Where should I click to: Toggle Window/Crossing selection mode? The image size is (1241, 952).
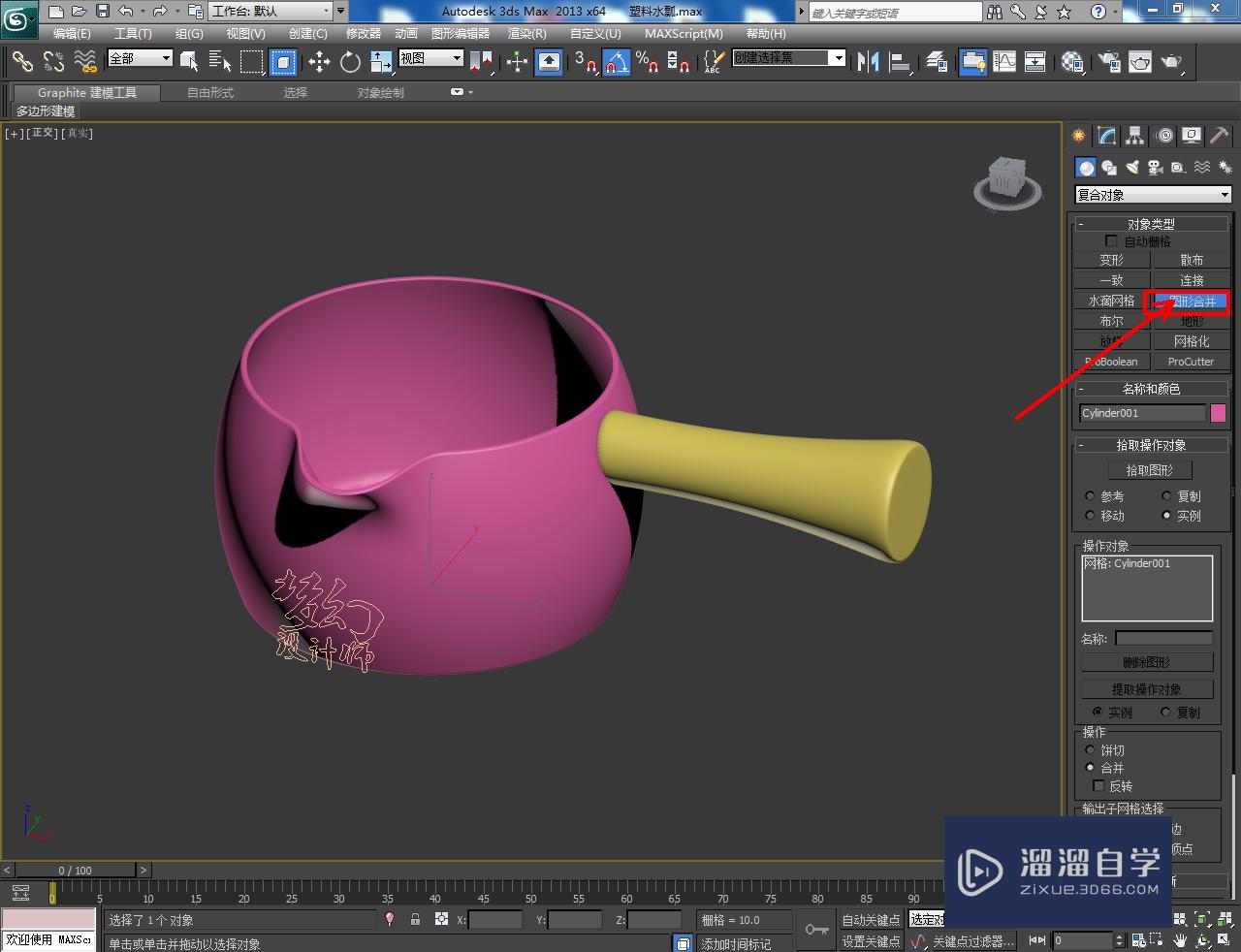coord(283,62)
